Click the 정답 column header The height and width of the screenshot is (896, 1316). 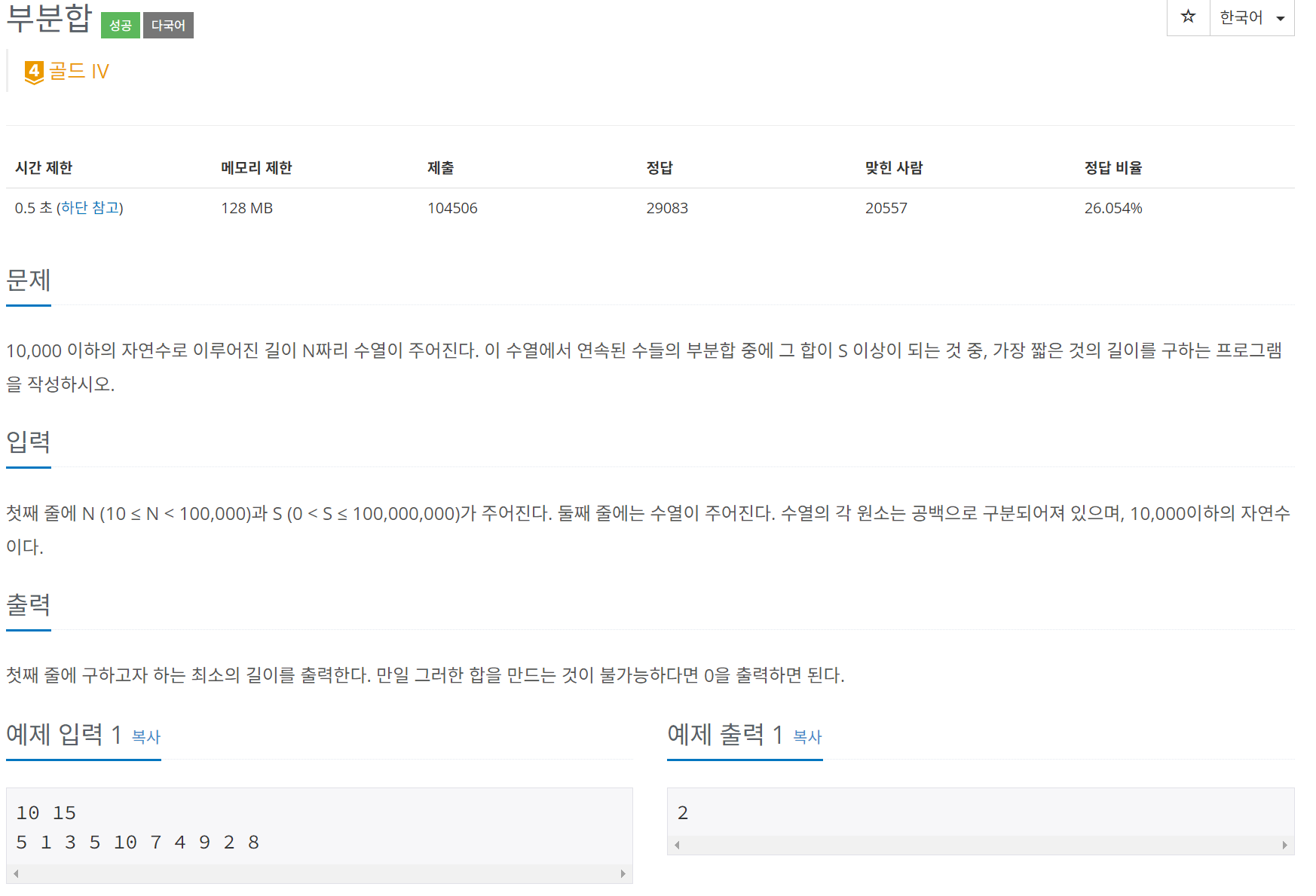[660, 168]
